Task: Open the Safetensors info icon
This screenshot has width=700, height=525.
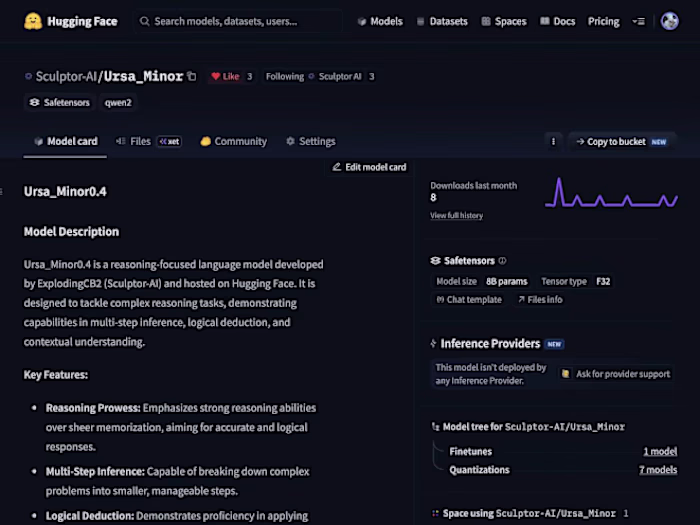Action: (502, 261)
